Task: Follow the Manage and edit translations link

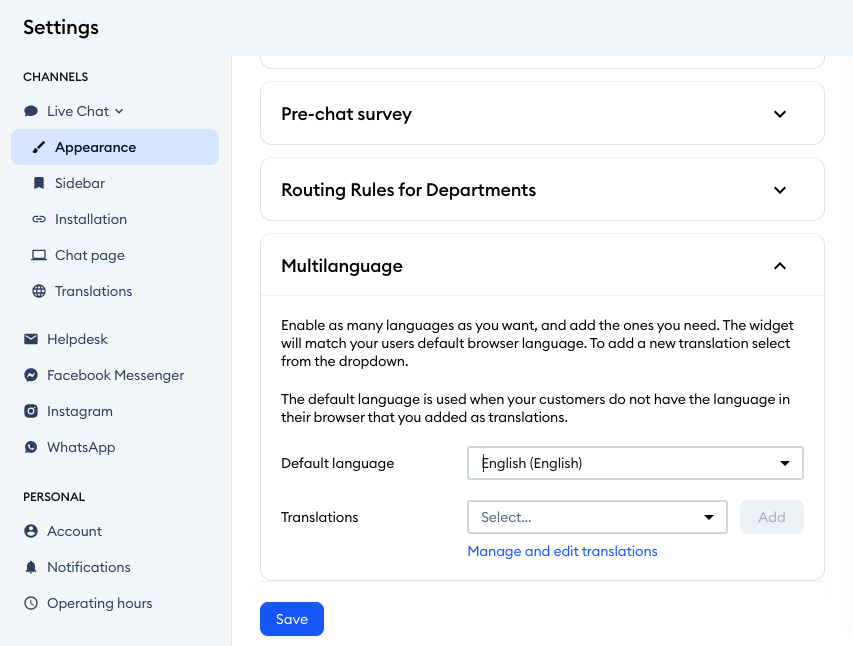Action: 562,551
